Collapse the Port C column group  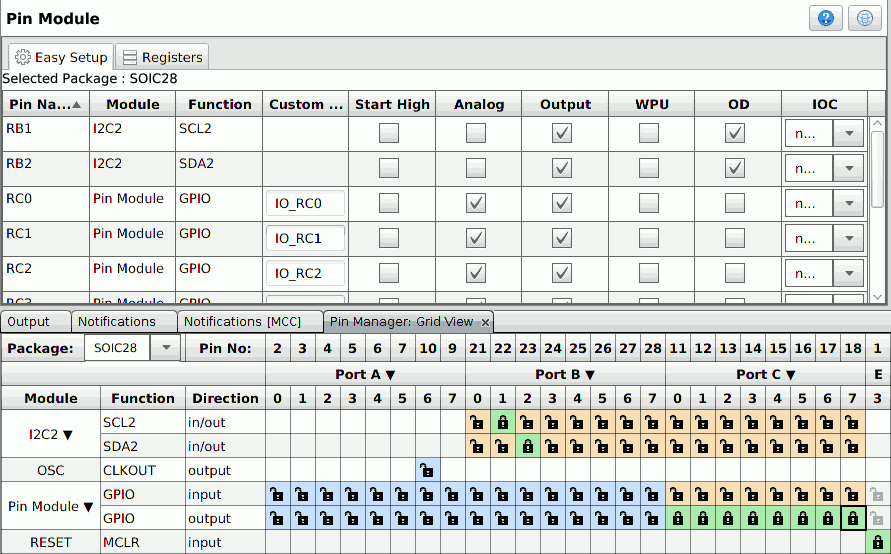[790, 375]
